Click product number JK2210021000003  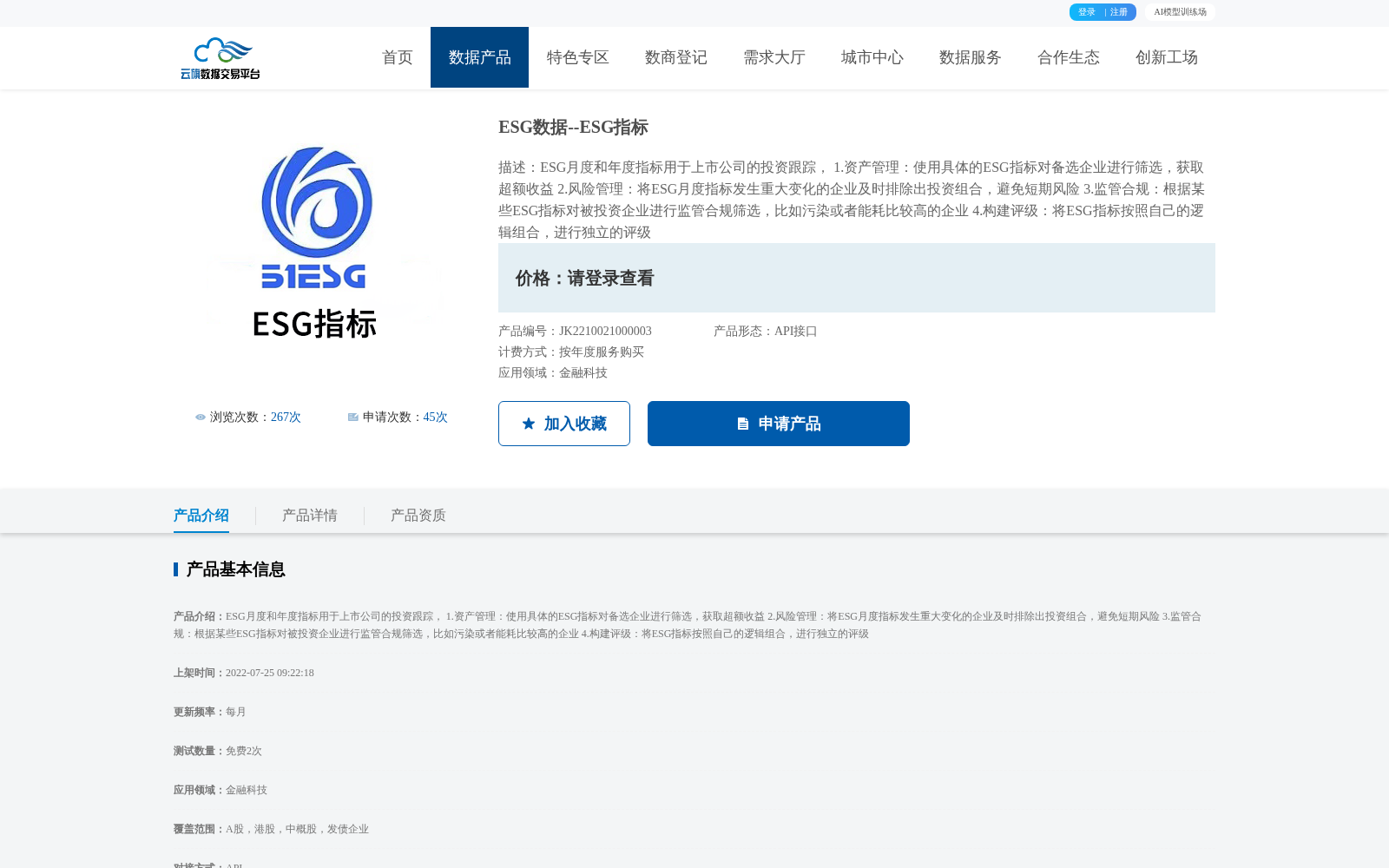[605, 332]
